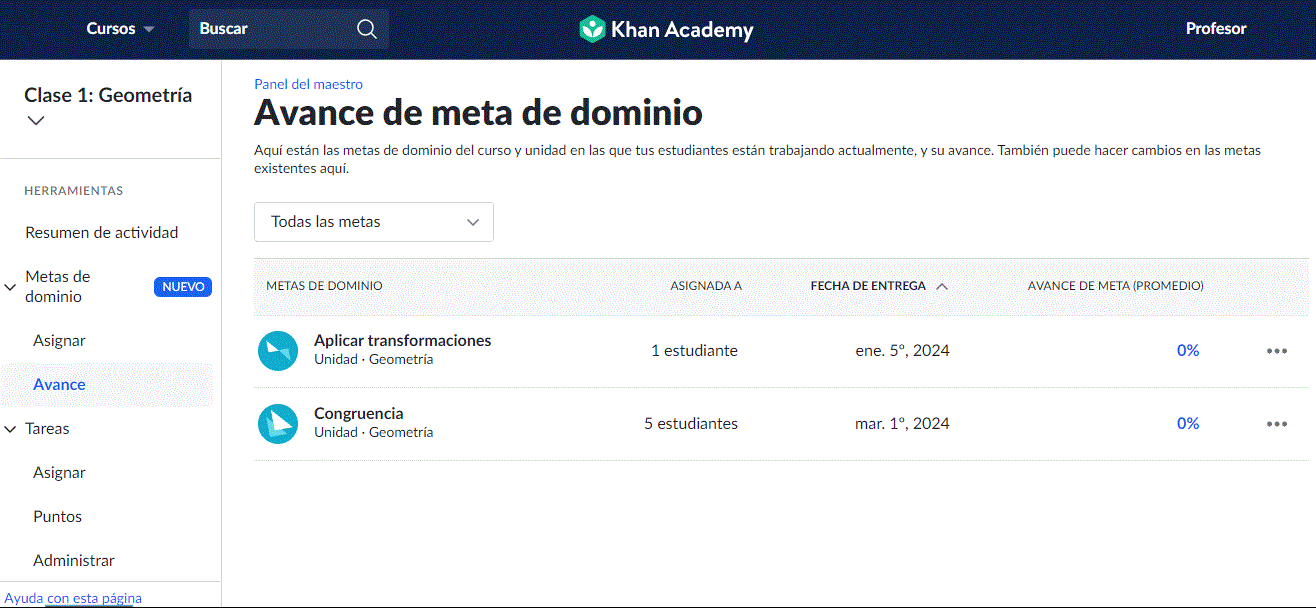1316x608 pixels.
Task: Open the Todas las metas filter
Action: [x=374, y=222]
